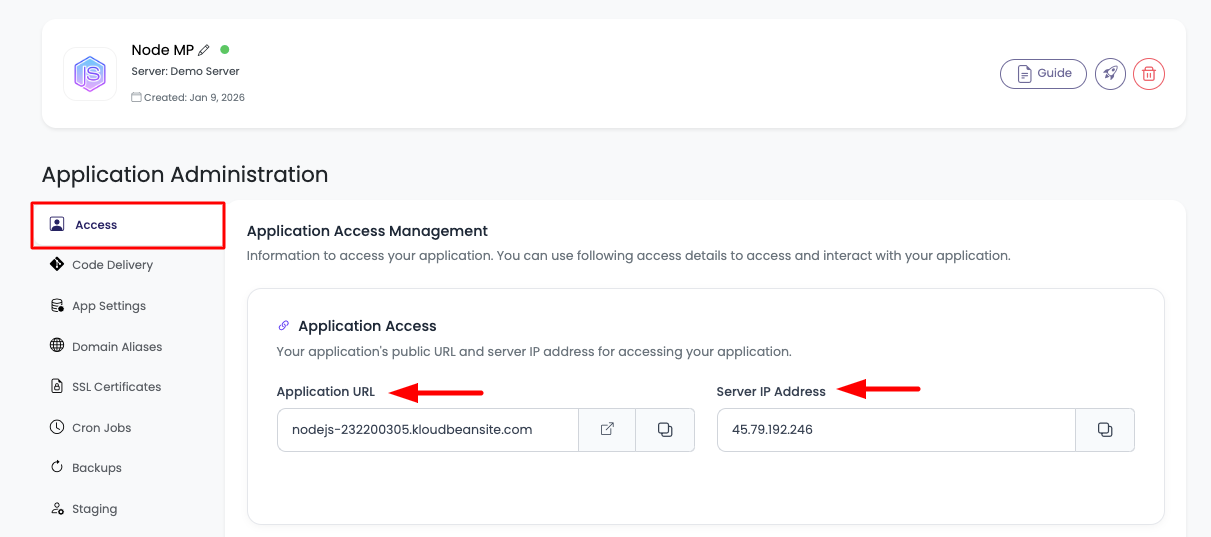Click the 'Created: Jan 9, 2026' text
This screenshot has height=537, width=1211.
tap(194, 98)
